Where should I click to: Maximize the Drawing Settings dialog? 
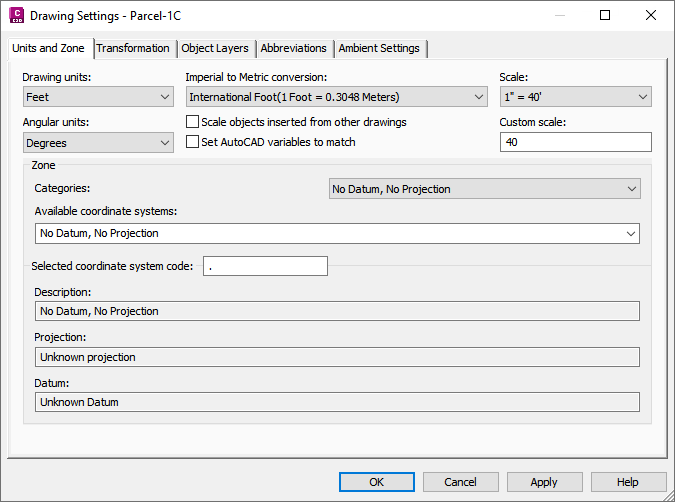point(605,16)
